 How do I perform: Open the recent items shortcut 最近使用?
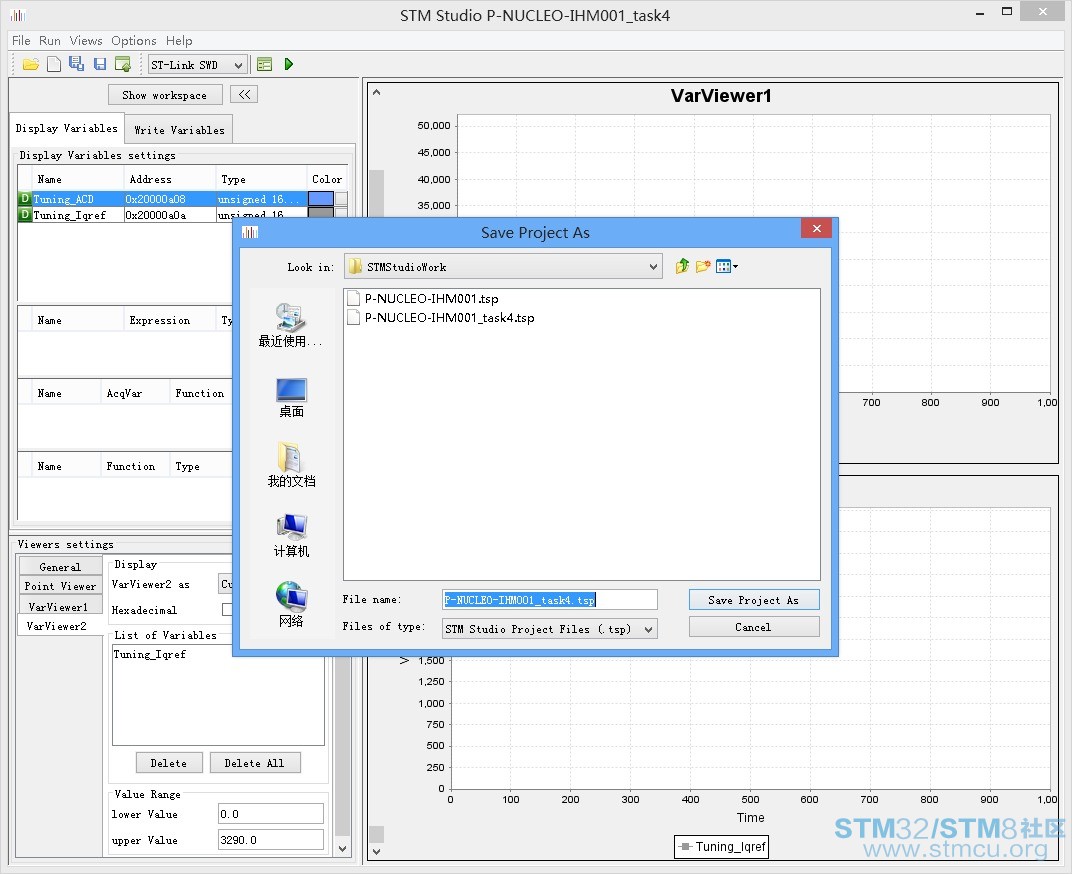tap(291, 326)
